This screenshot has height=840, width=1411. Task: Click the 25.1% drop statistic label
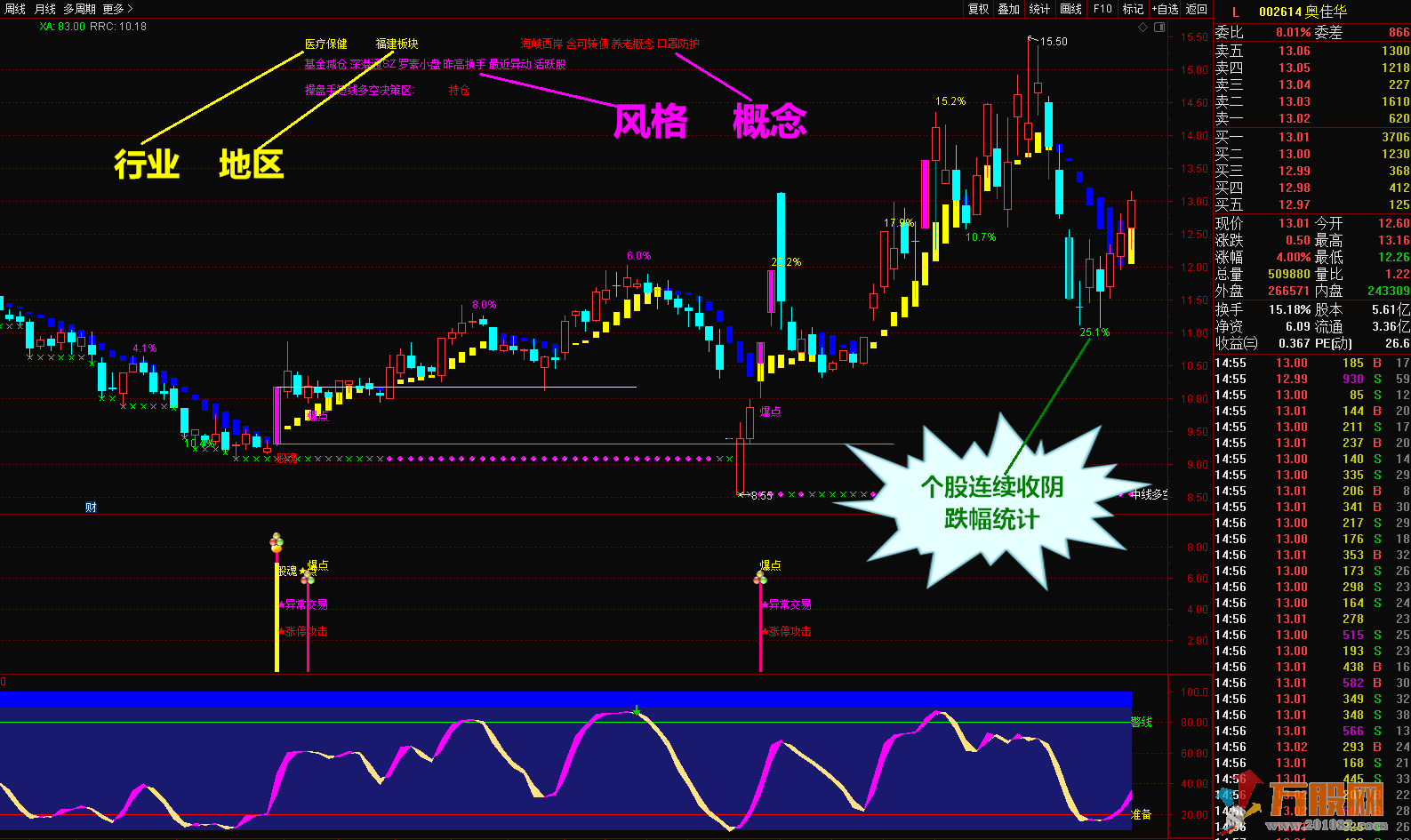[x=1094, y=332]
